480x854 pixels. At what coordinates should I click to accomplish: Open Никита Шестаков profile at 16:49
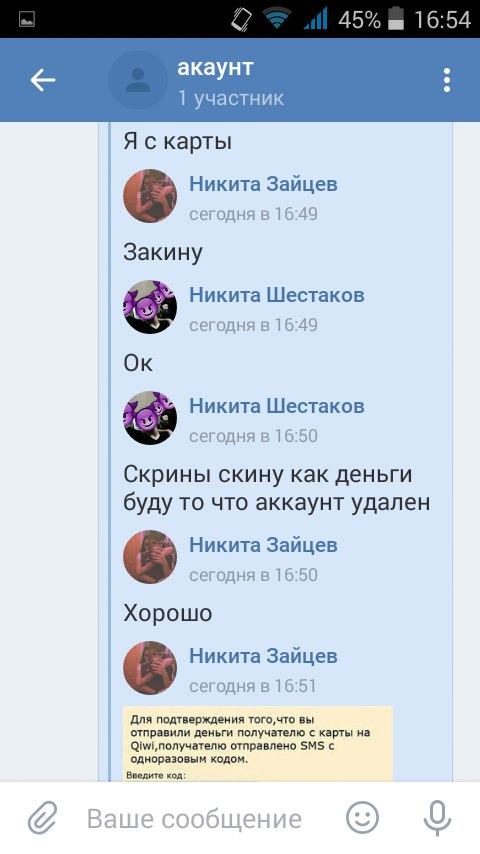(277, 295)
